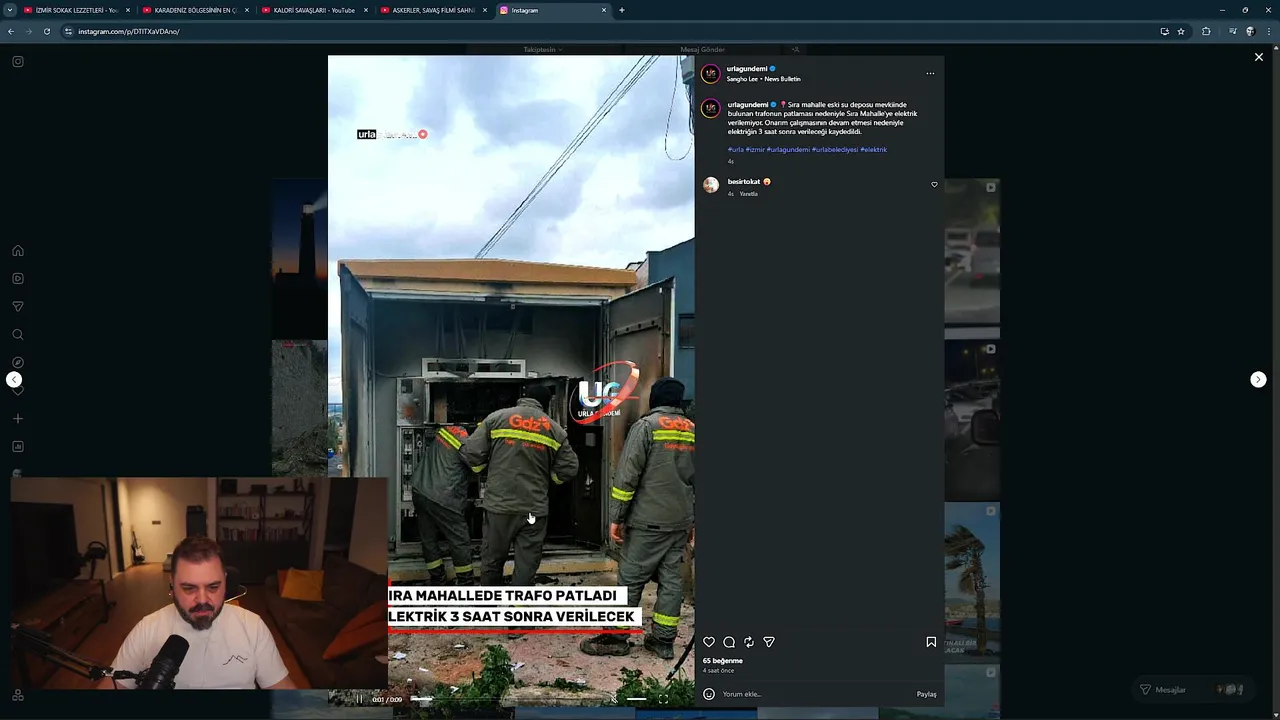The height and width of the screenshot is (720, 1280).
Task: Switch to KARADENİZ BÖLGESİNİN tab
Action: [196, 10]
